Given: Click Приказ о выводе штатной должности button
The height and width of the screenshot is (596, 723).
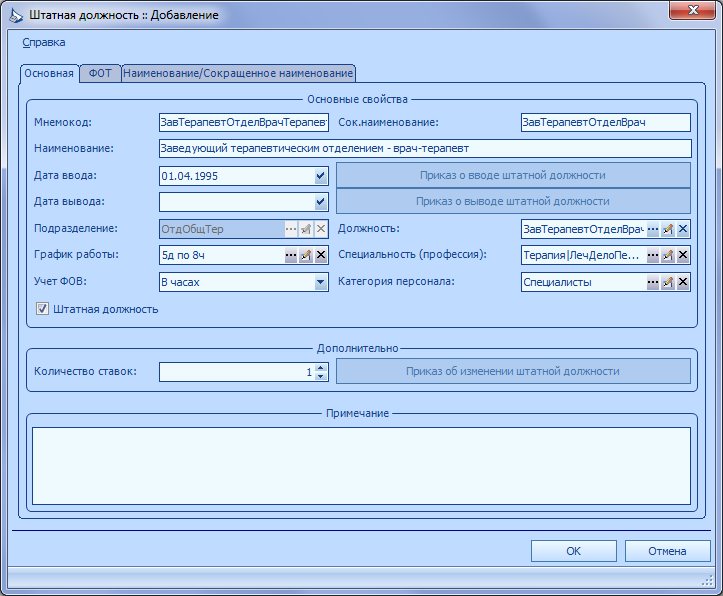Looking at the screenshot, I should [x=513, y=201].
